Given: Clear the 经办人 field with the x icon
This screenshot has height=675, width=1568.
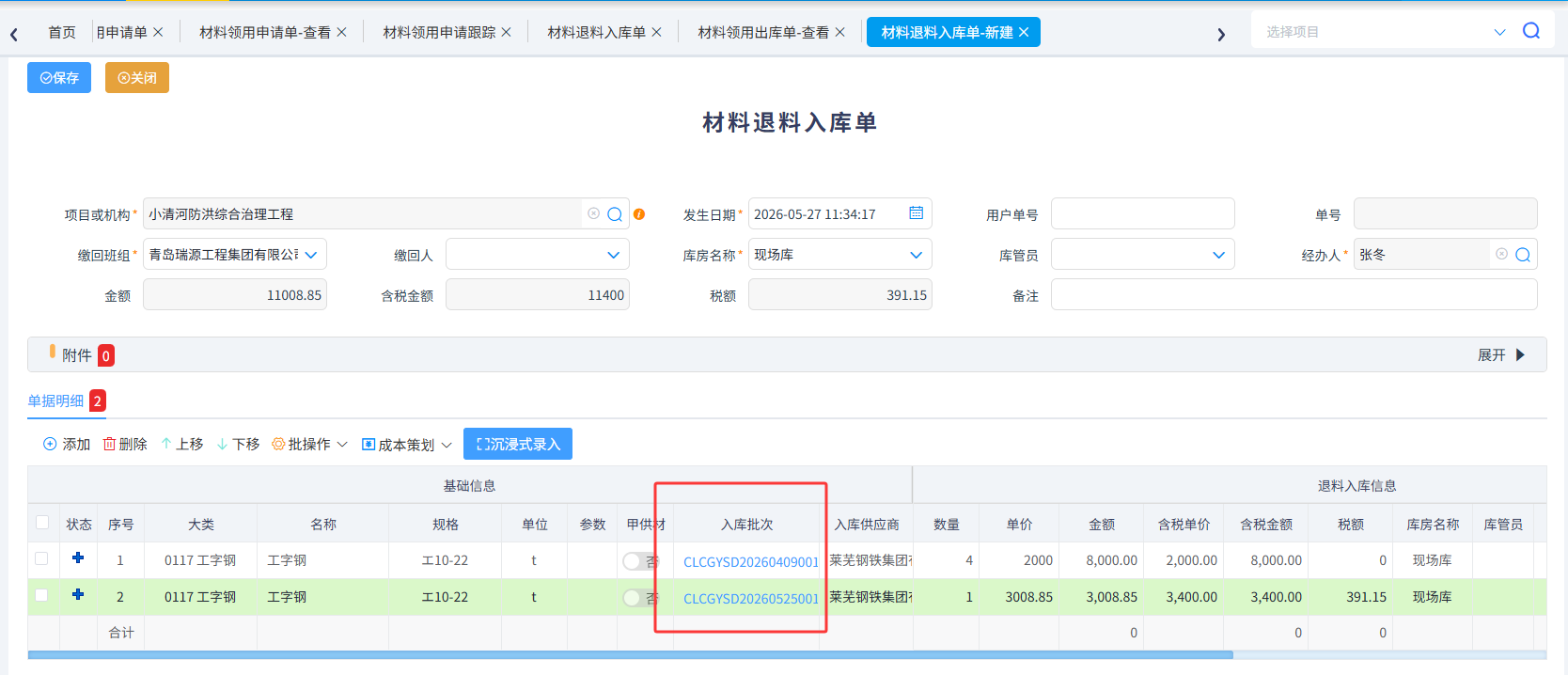Looking at the screenshot, I should (x=1501, y=254).
